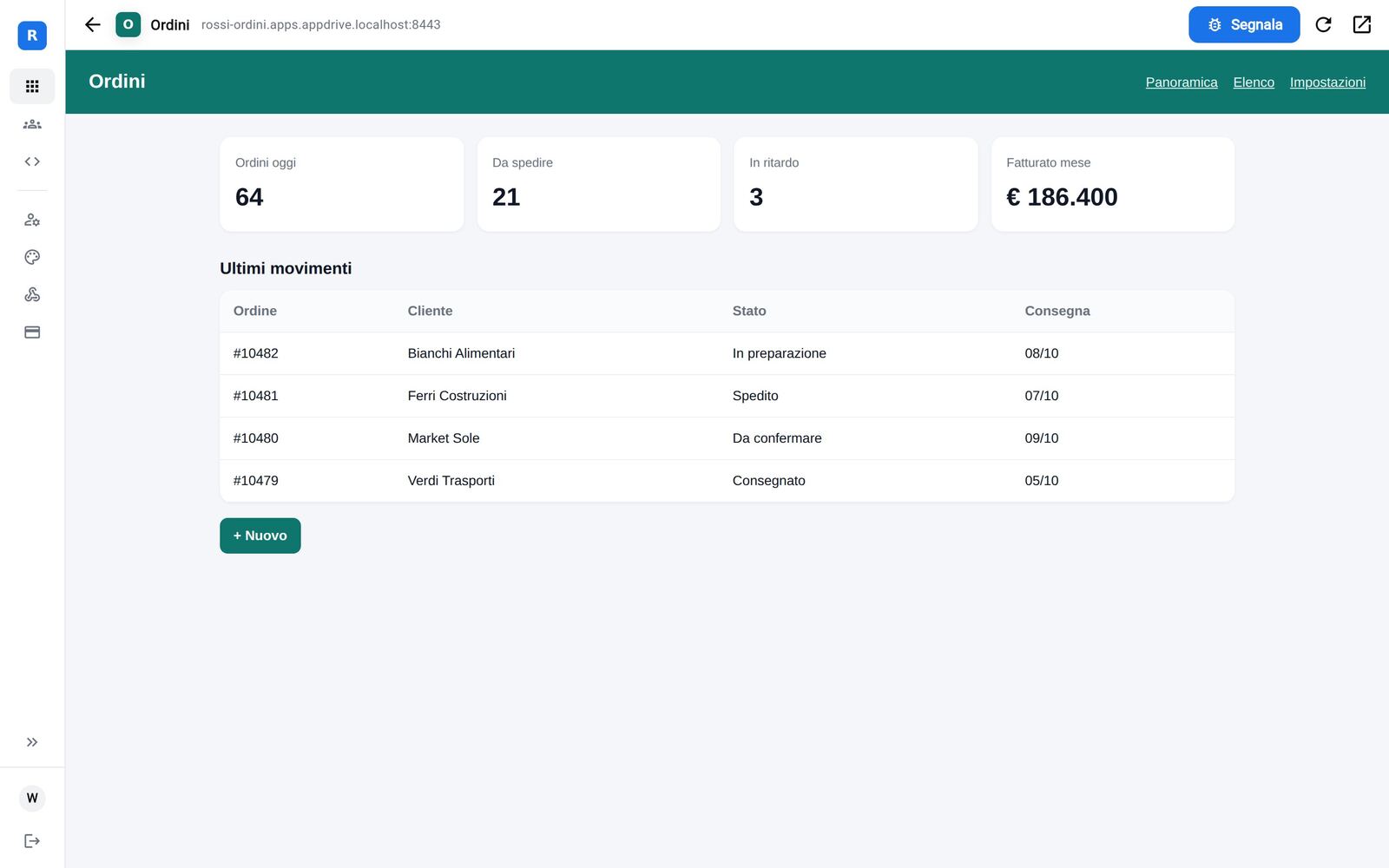Click client Bianchi Alimentari
Image resolution: width=1389 pixels, height=868 pixels.
click(461, 353)
